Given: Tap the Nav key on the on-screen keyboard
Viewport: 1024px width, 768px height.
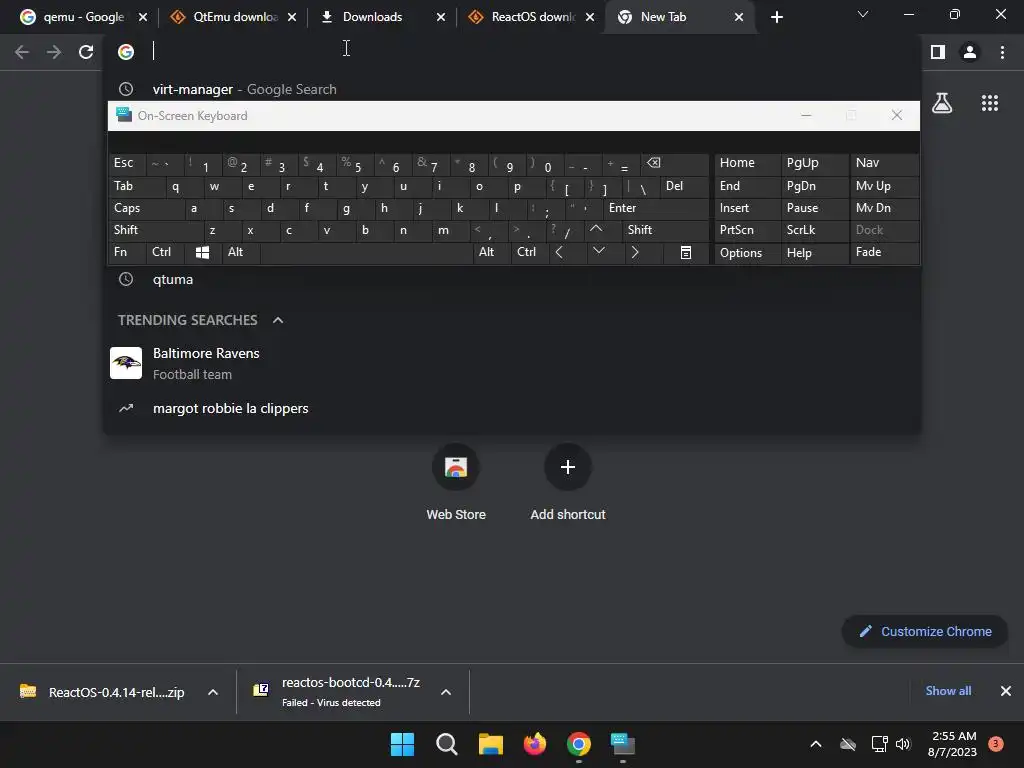Looking at the screenshot, I should 884,163.
